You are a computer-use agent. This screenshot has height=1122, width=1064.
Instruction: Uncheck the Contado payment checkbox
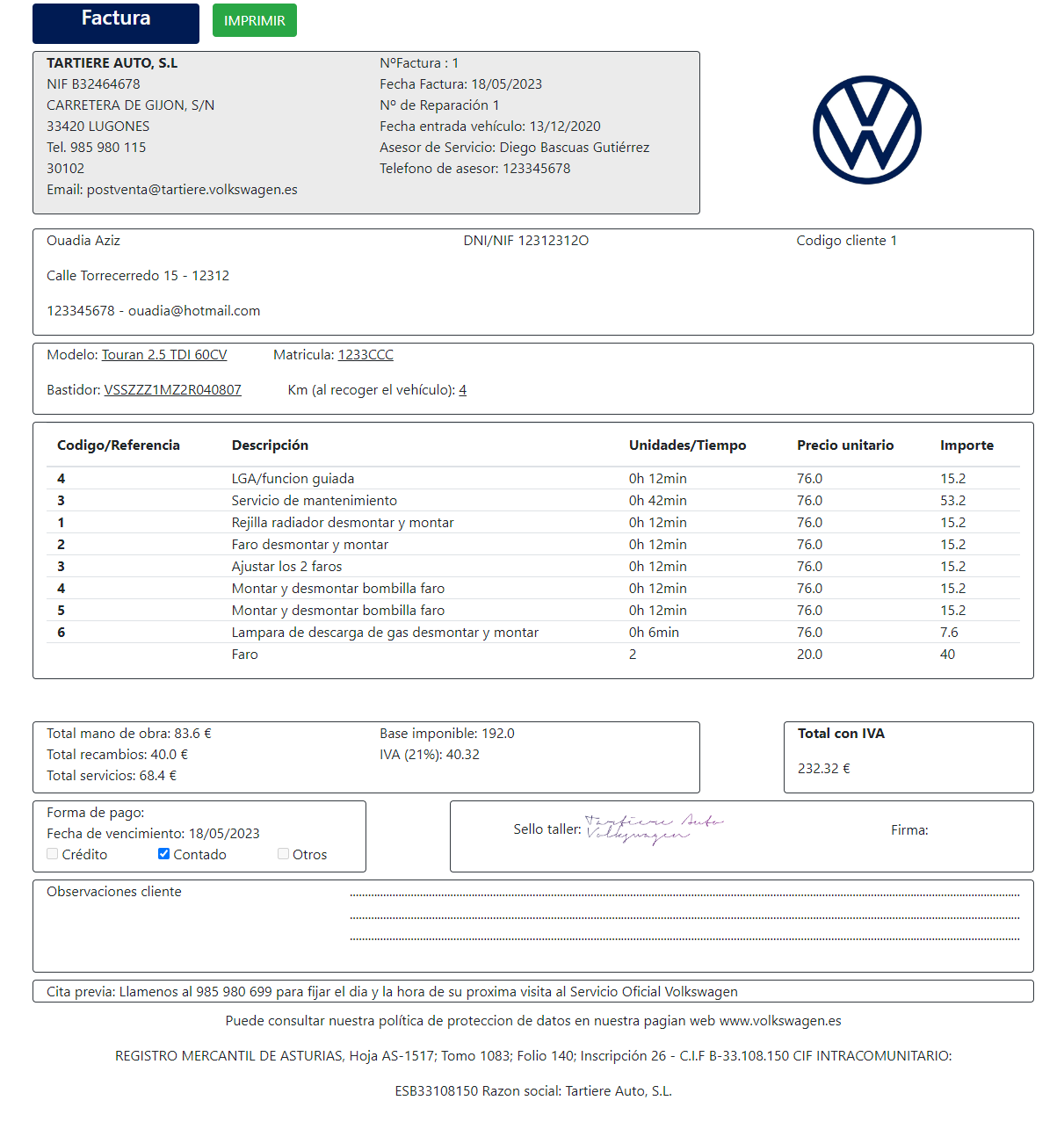coord(163,854)
